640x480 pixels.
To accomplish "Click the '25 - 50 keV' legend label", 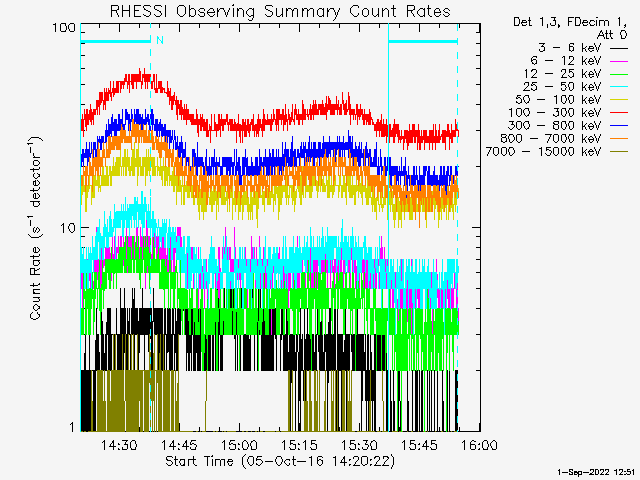I will click(562, 87).
